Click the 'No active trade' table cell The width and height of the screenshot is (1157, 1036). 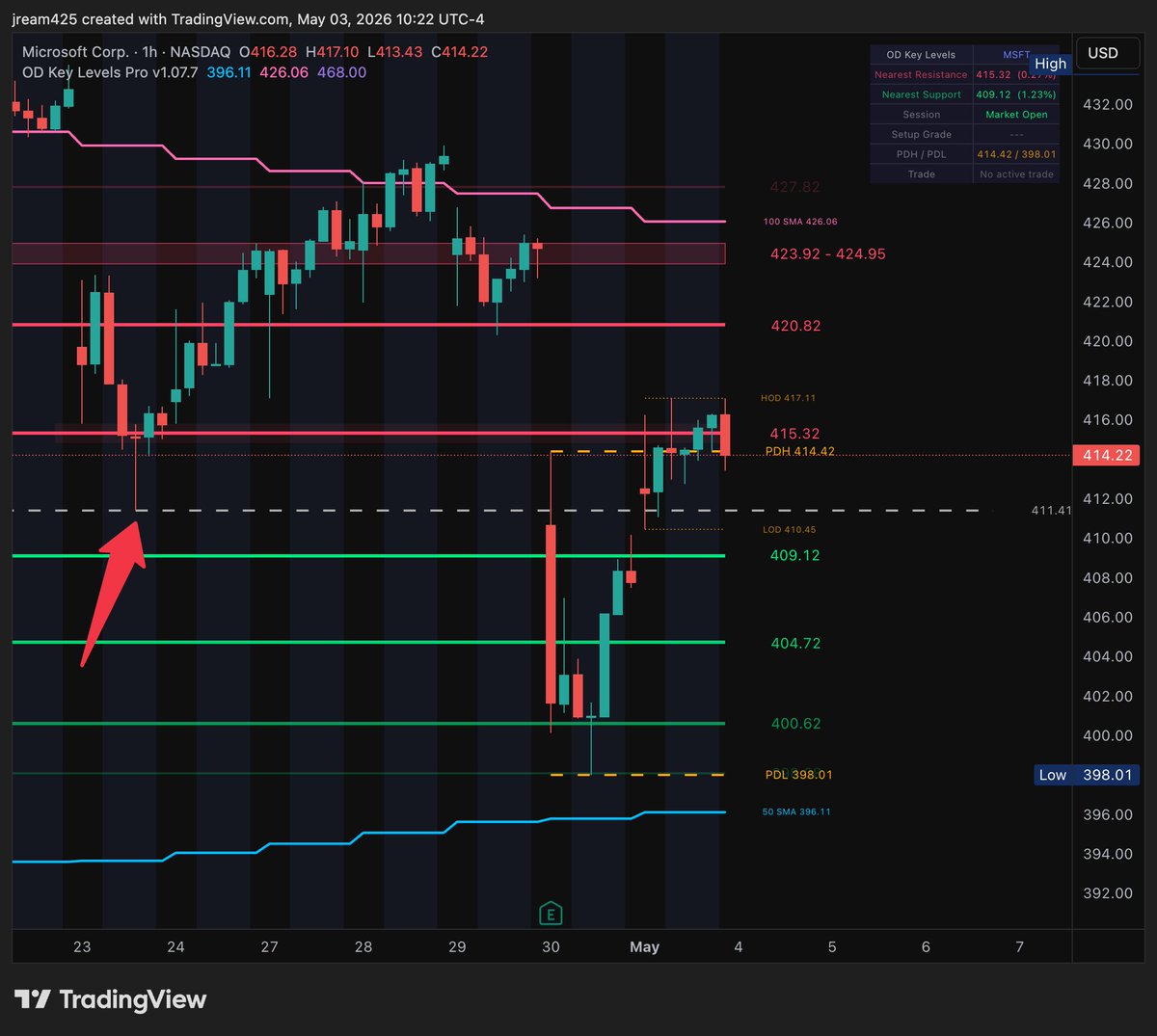tap(1016, 174)
